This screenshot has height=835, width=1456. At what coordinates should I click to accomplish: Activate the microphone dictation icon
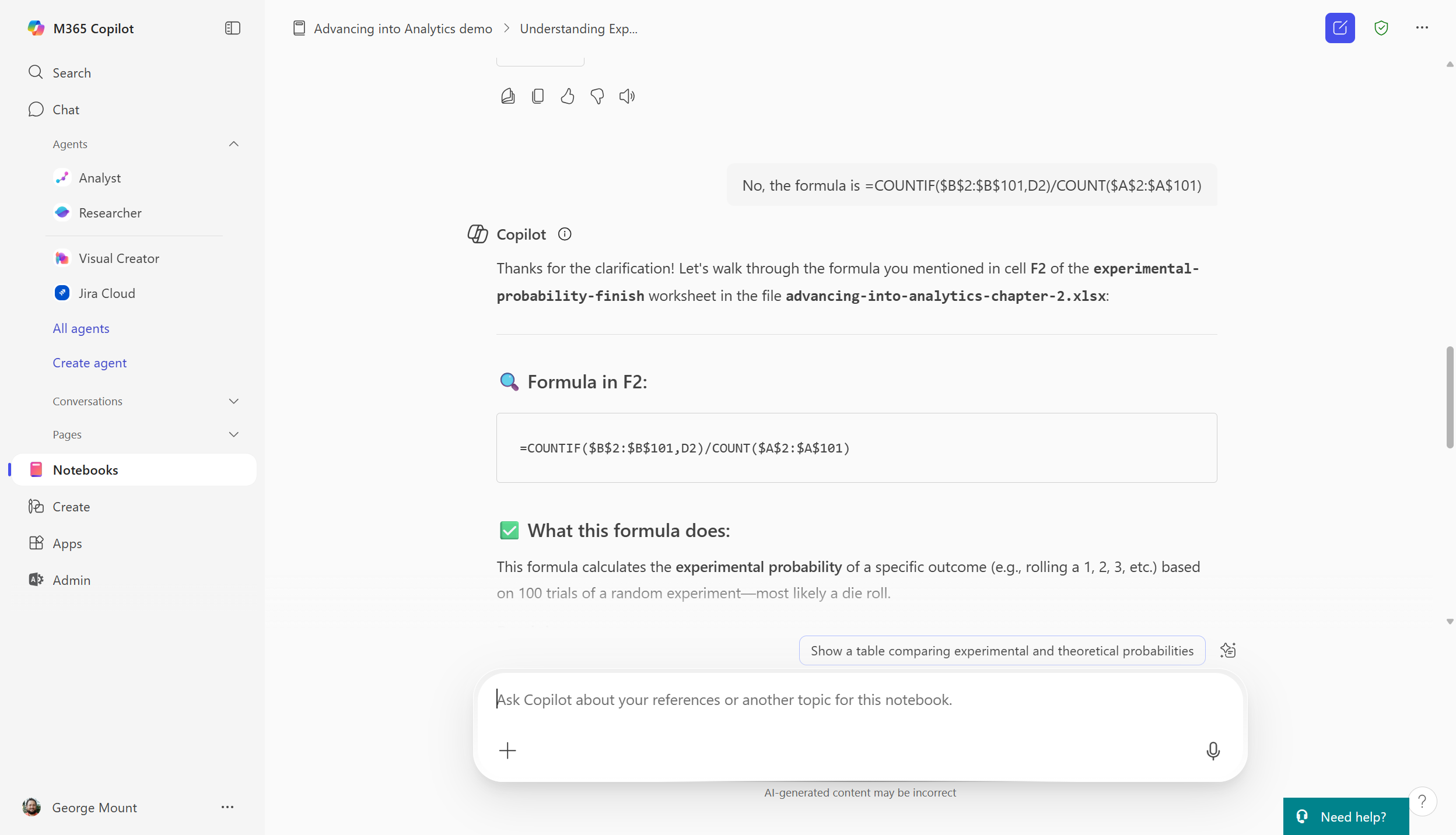click(1213, 750)
